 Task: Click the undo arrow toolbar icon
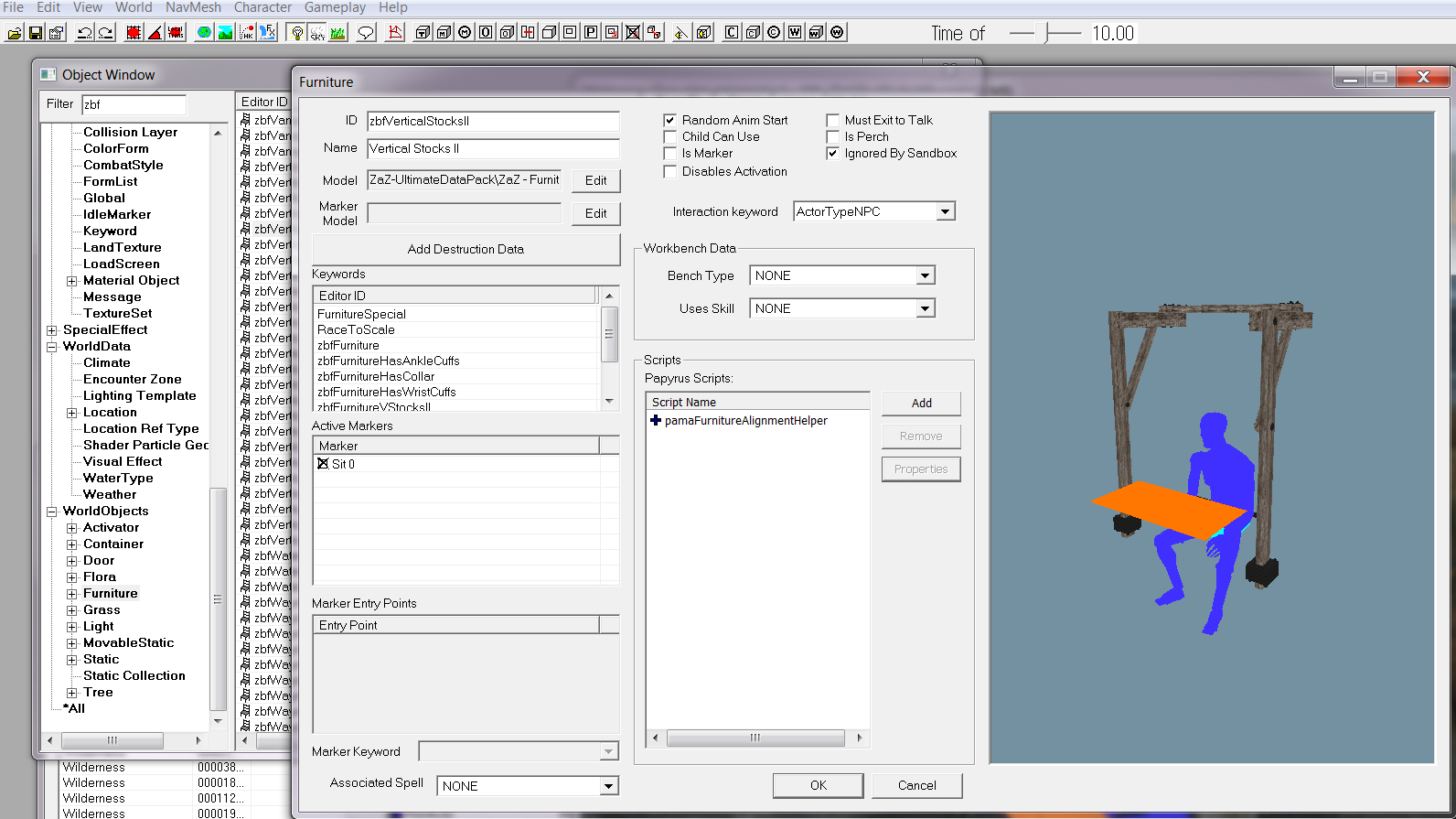[x=85, y=33]
